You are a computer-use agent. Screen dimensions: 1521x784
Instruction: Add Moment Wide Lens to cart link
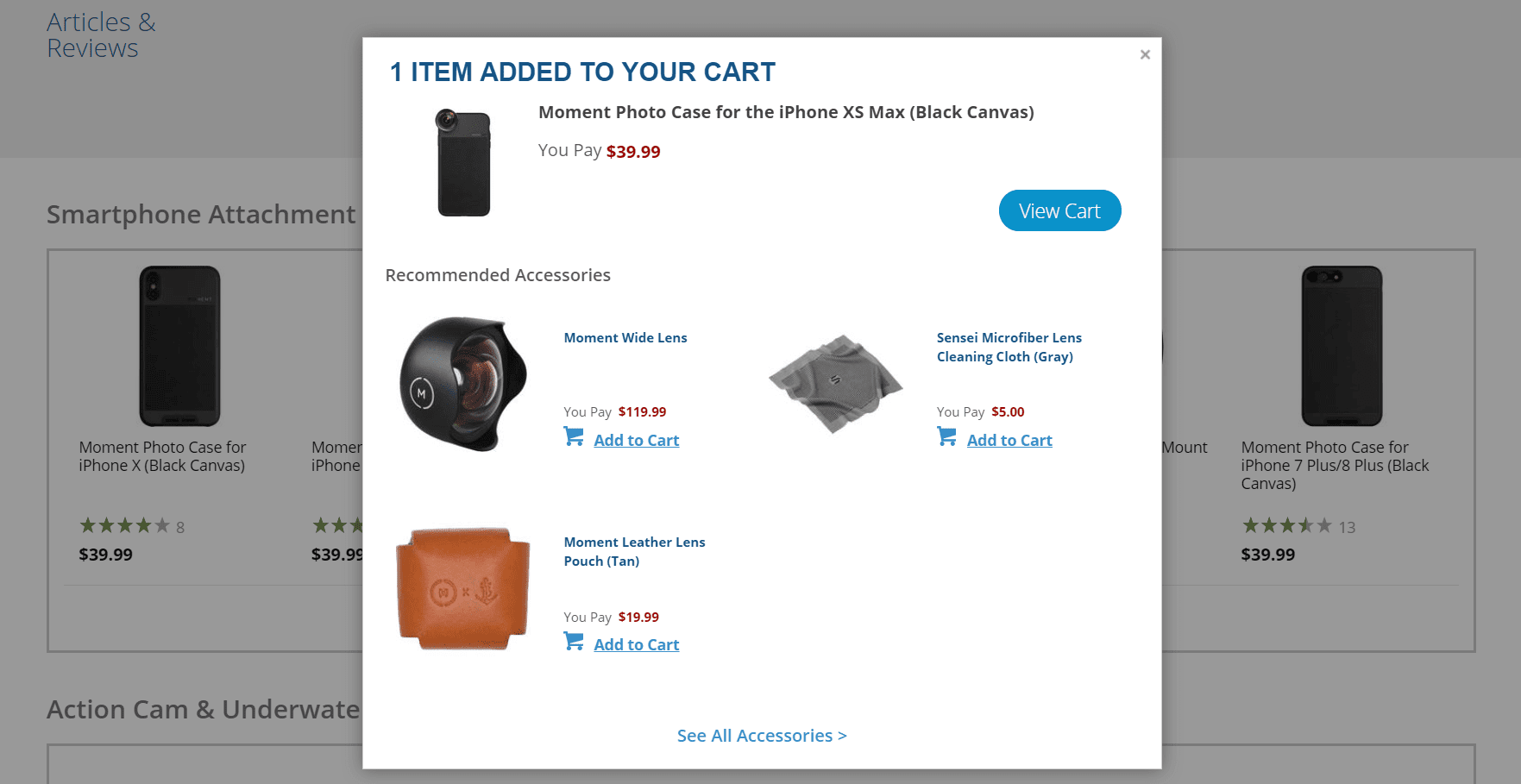[636, 440]
